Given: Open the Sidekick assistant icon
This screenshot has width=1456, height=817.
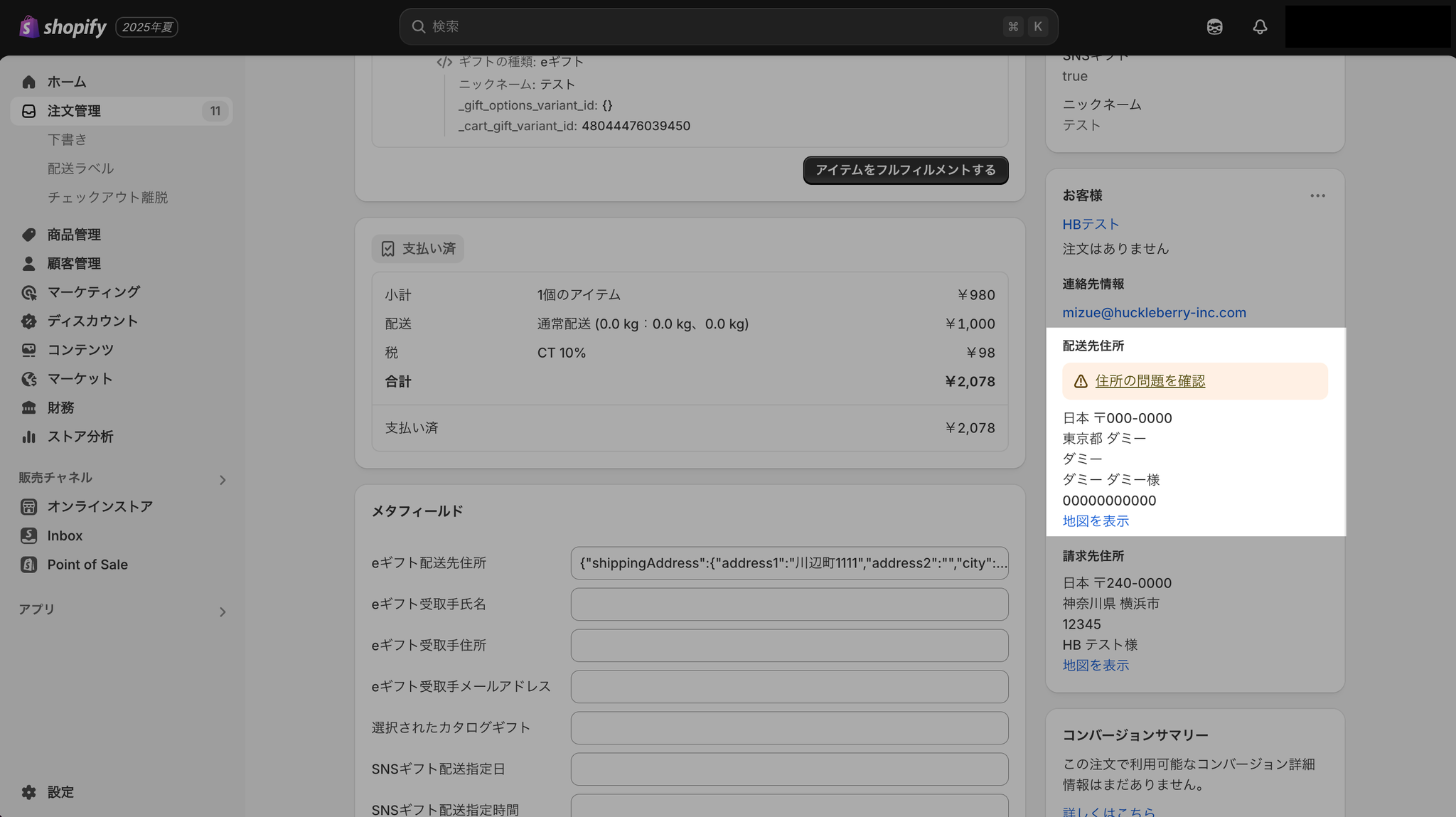Looking at the screenshot, I should 1214,27.
